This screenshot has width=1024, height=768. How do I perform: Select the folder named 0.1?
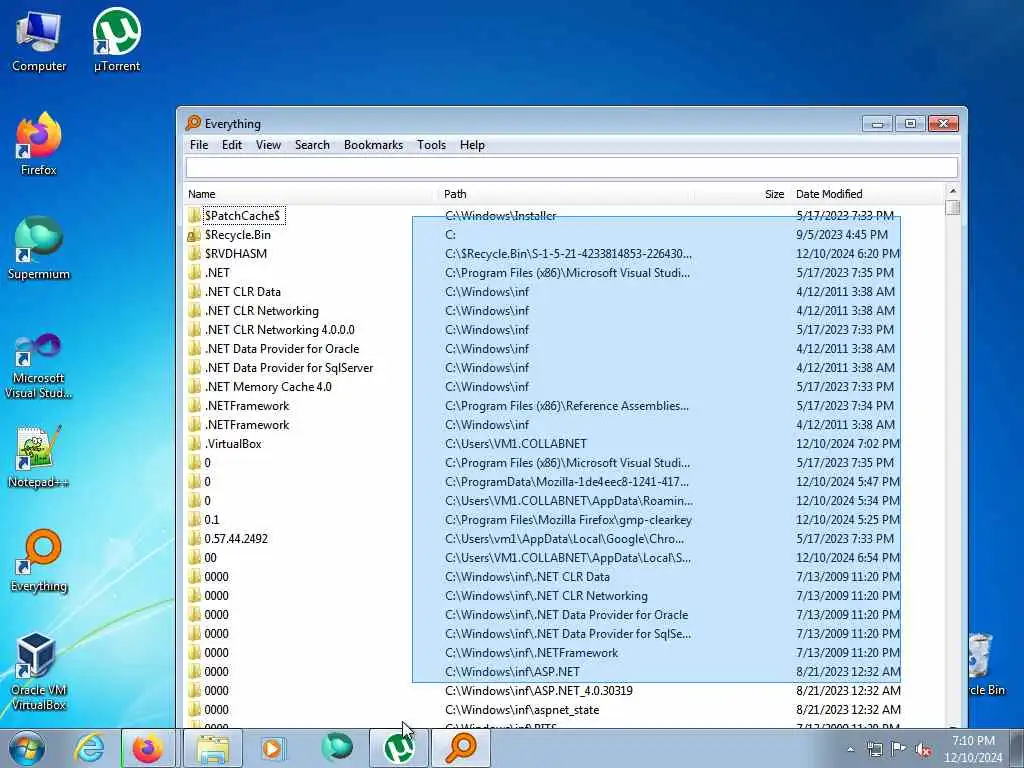pyautogui.click(x=212, y=520)
